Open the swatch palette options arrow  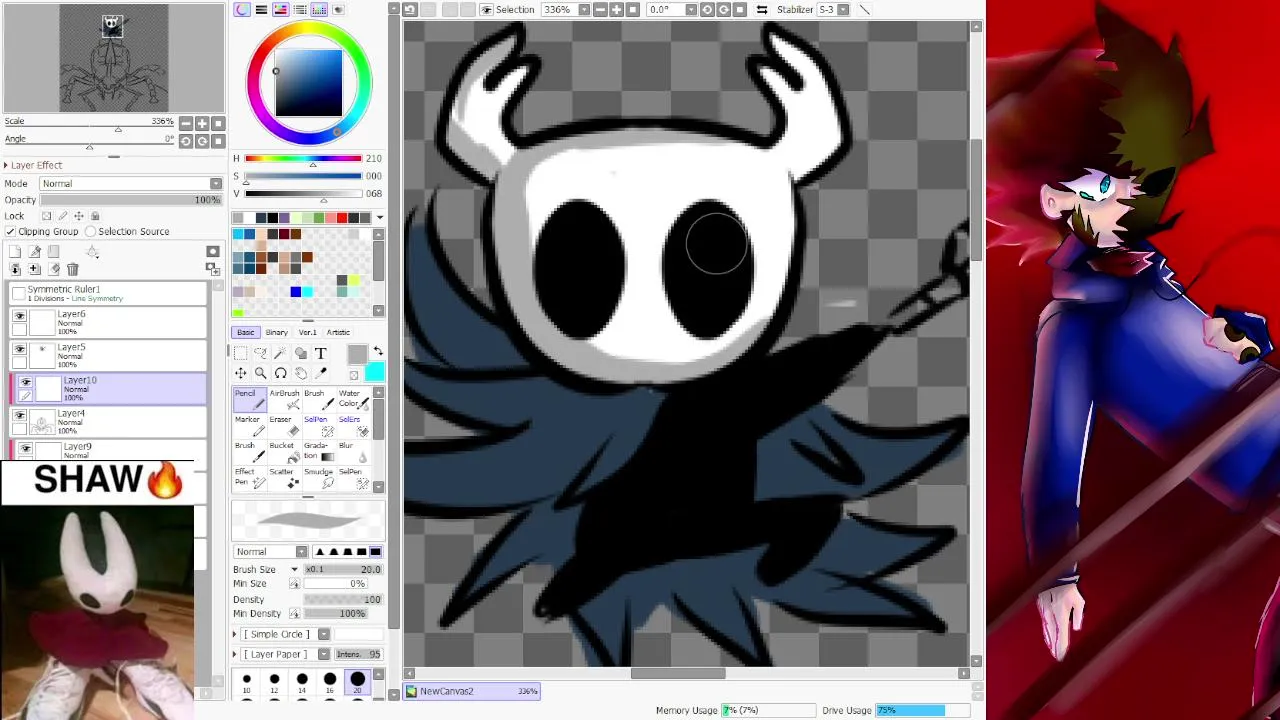[379, 218]
